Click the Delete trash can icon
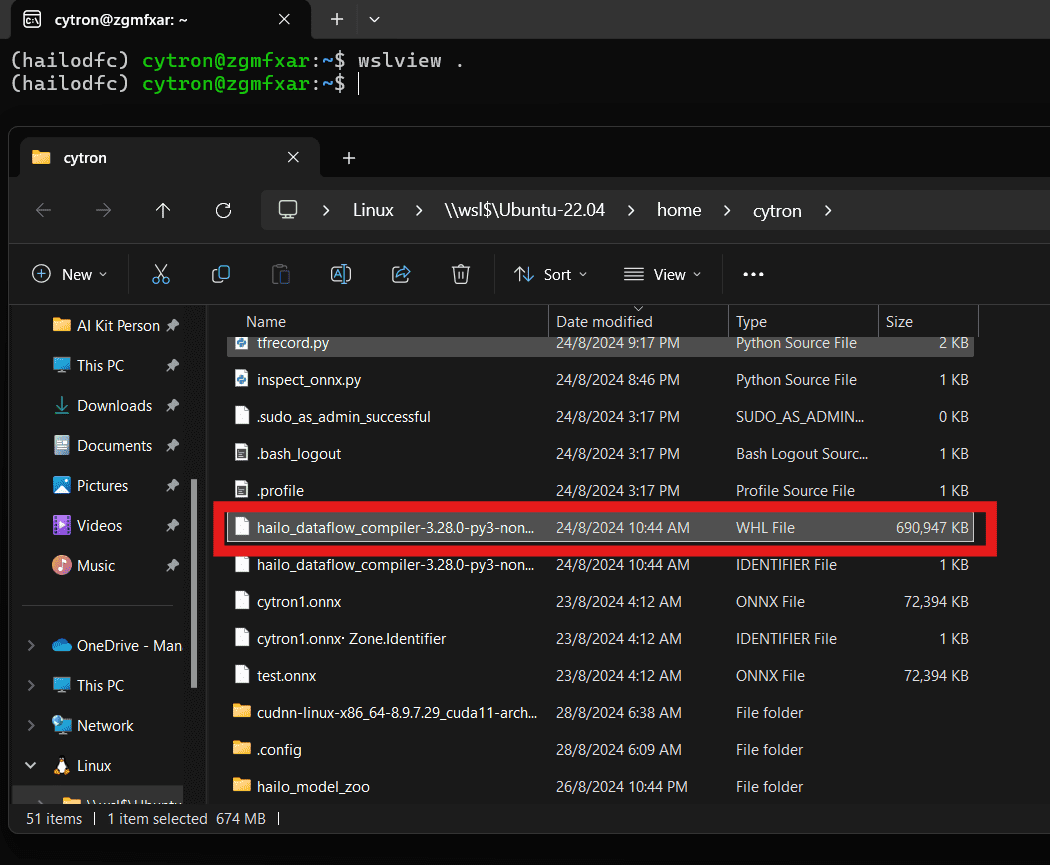Screen dimensions: 1050x865 461,274
